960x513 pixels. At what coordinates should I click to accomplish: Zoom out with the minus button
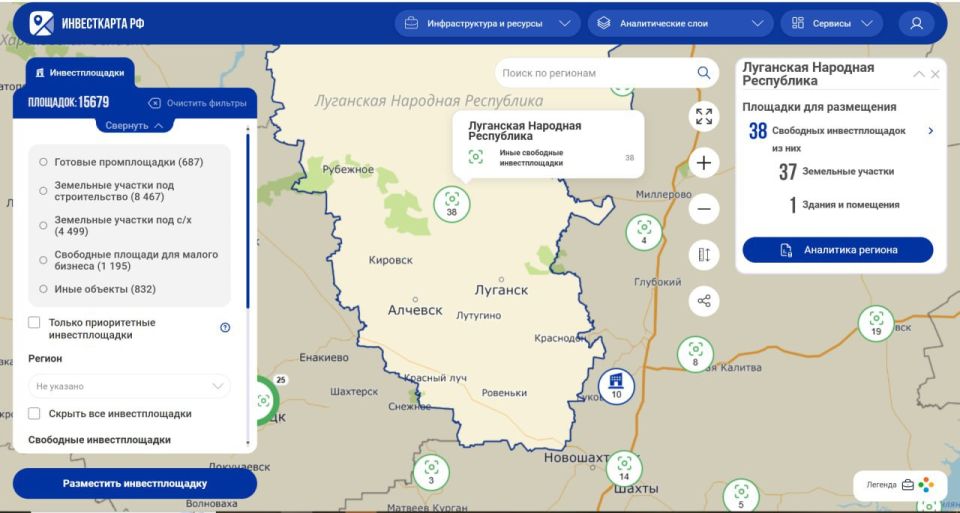tap(704, 209)
